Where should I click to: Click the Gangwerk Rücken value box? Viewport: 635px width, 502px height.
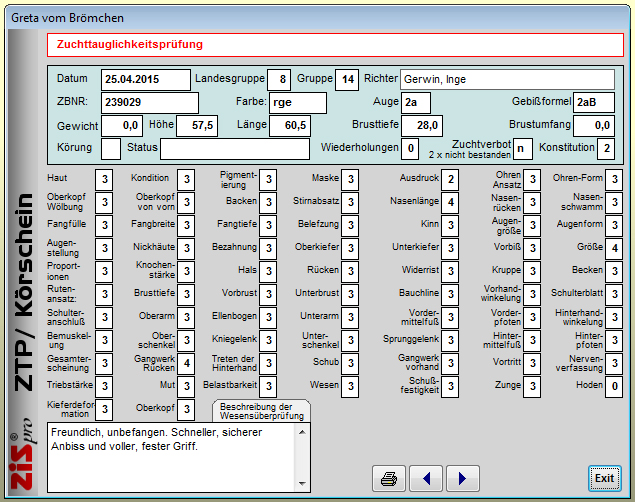186,363
